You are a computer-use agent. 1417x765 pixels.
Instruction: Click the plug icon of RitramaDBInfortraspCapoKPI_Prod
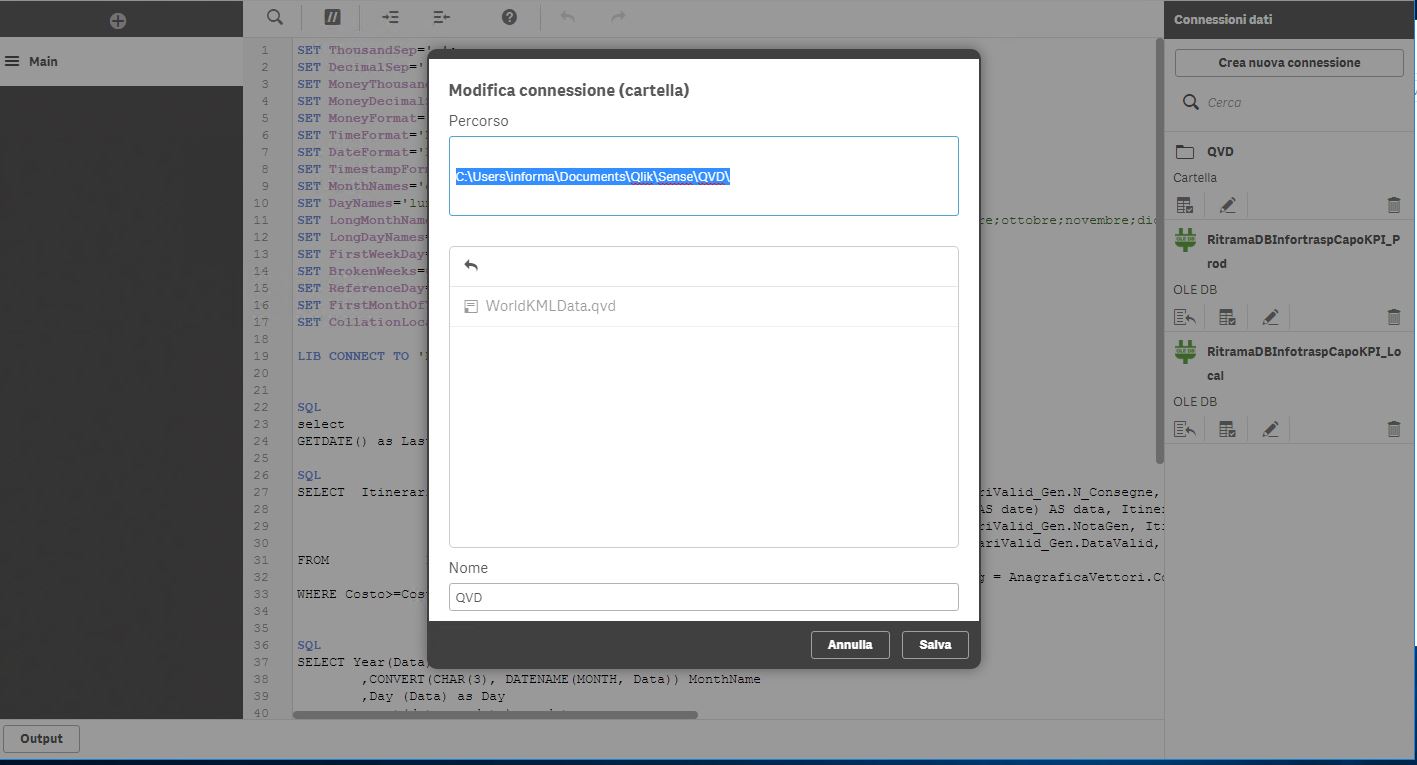click(1185, 241)
